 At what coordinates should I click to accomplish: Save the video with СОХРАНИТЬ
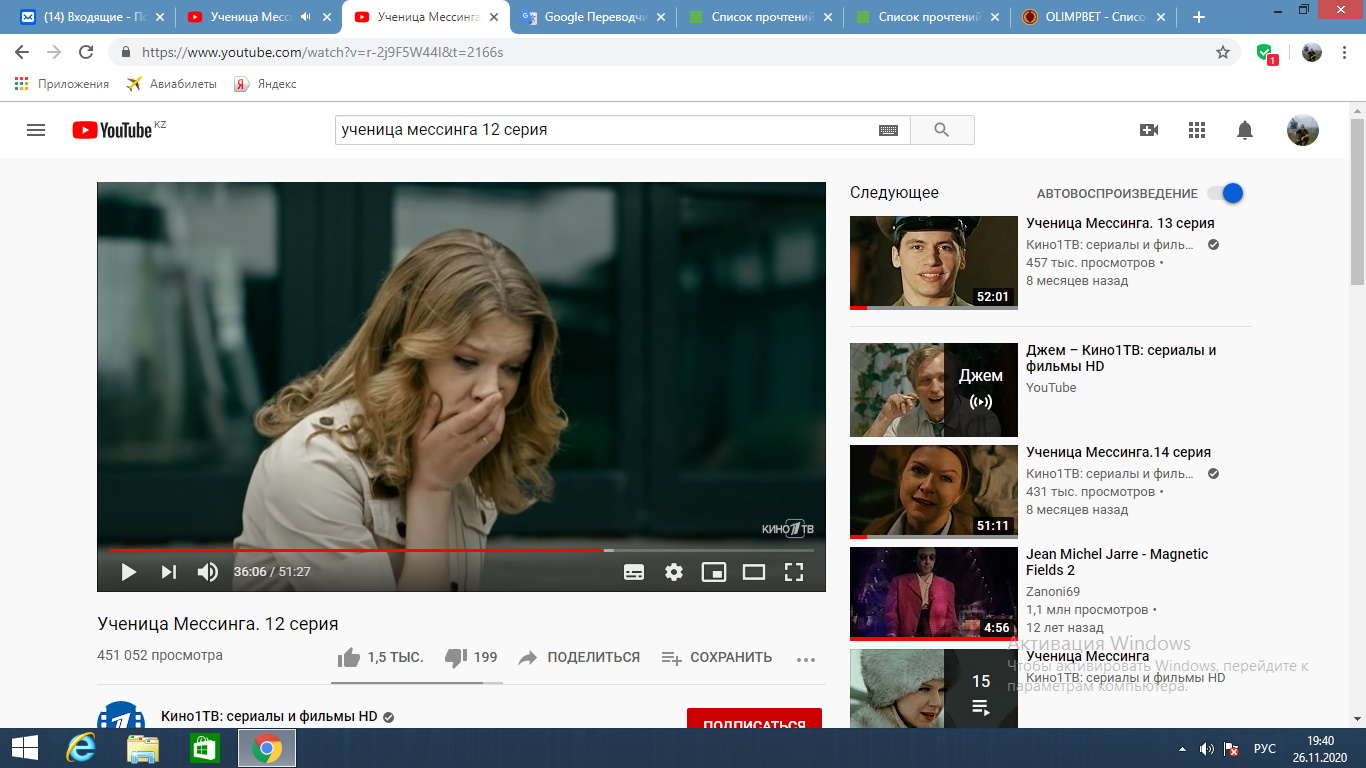717,657
